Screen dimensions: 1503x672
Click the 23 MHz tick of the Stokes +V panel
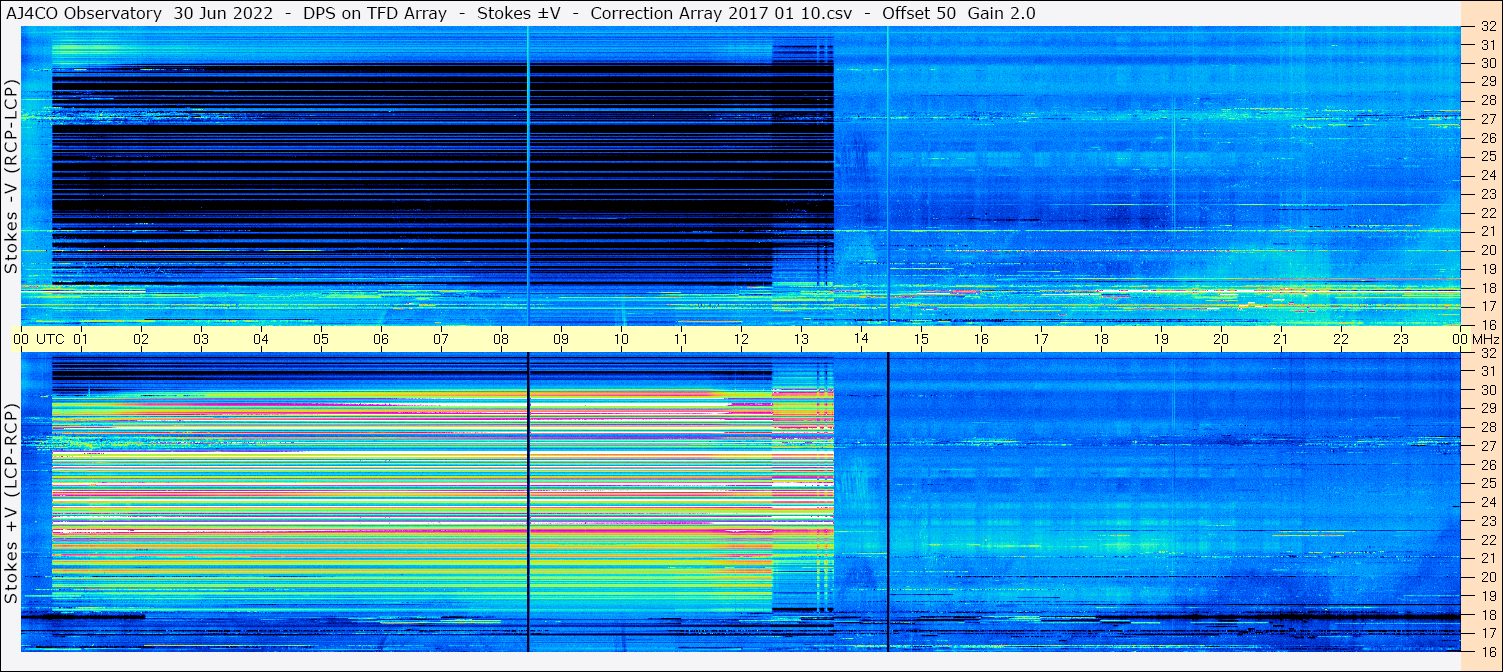[x=1487, y=521]
